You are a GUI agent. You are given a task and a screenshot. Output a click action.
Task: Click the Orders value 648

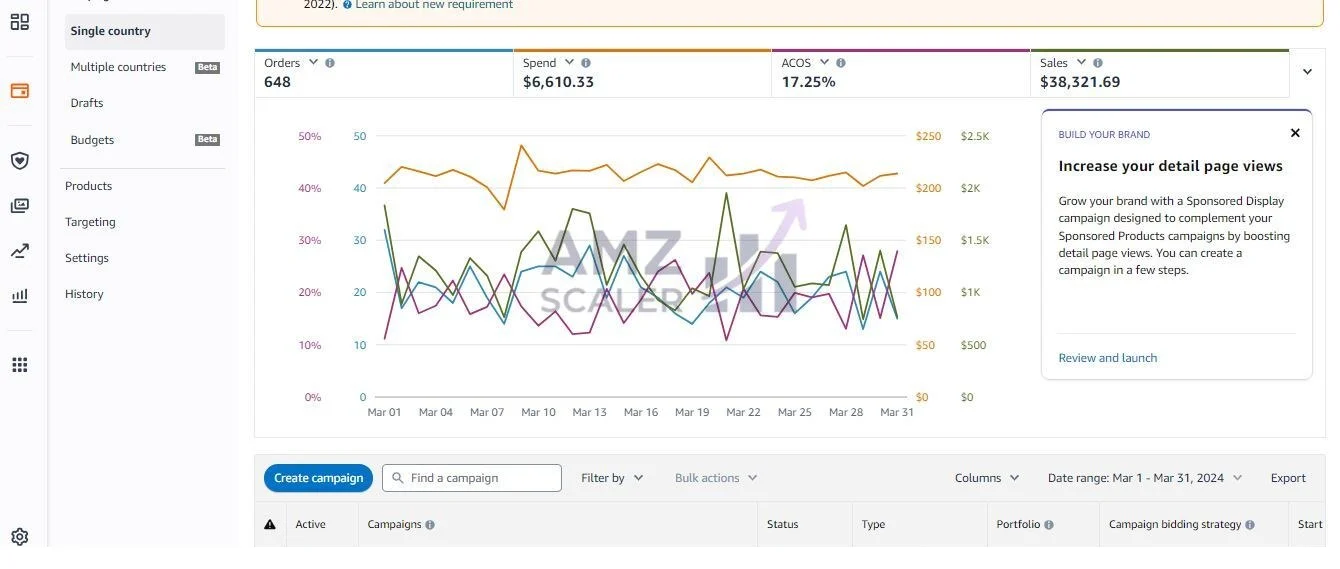point(277,82)
